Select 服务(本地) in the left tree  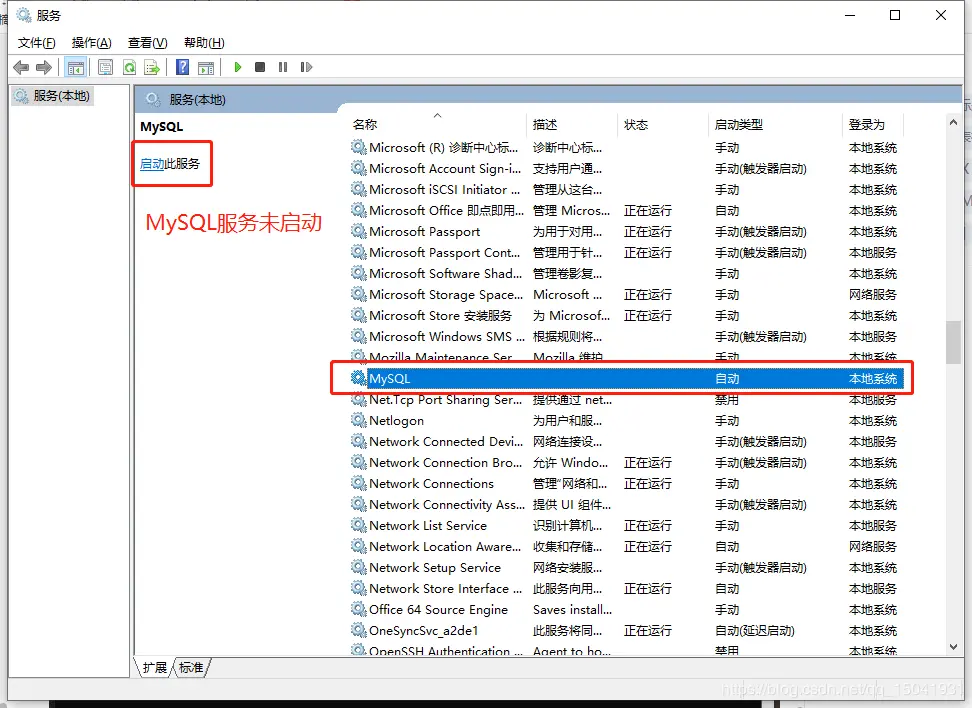pos(61,95)
